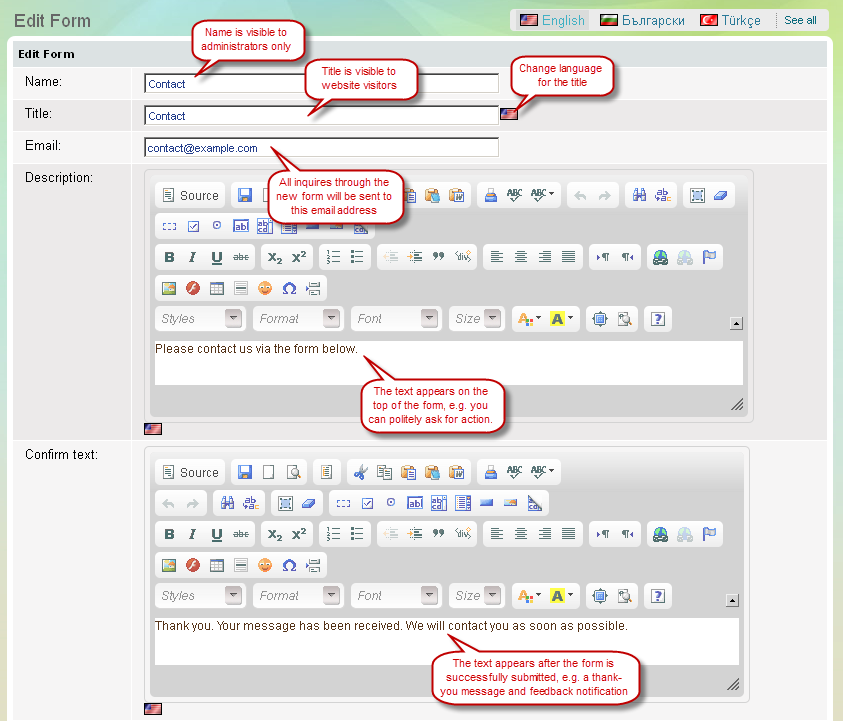Click into the Email input field
The height and width of the screenshot is (722, 843).
(x=321, y=148)
